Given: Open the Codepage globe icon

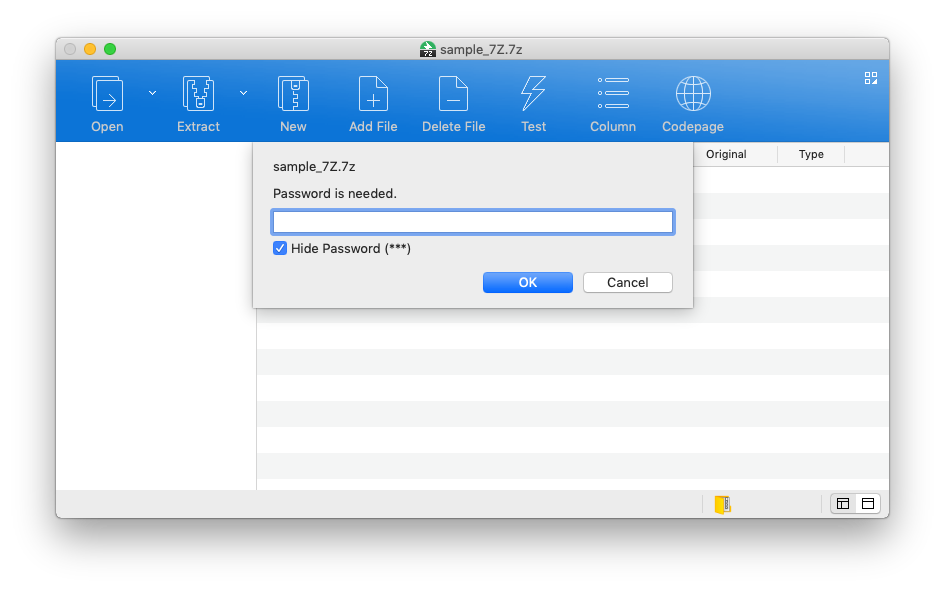Looking at the screenshot, I should point(693,94).
